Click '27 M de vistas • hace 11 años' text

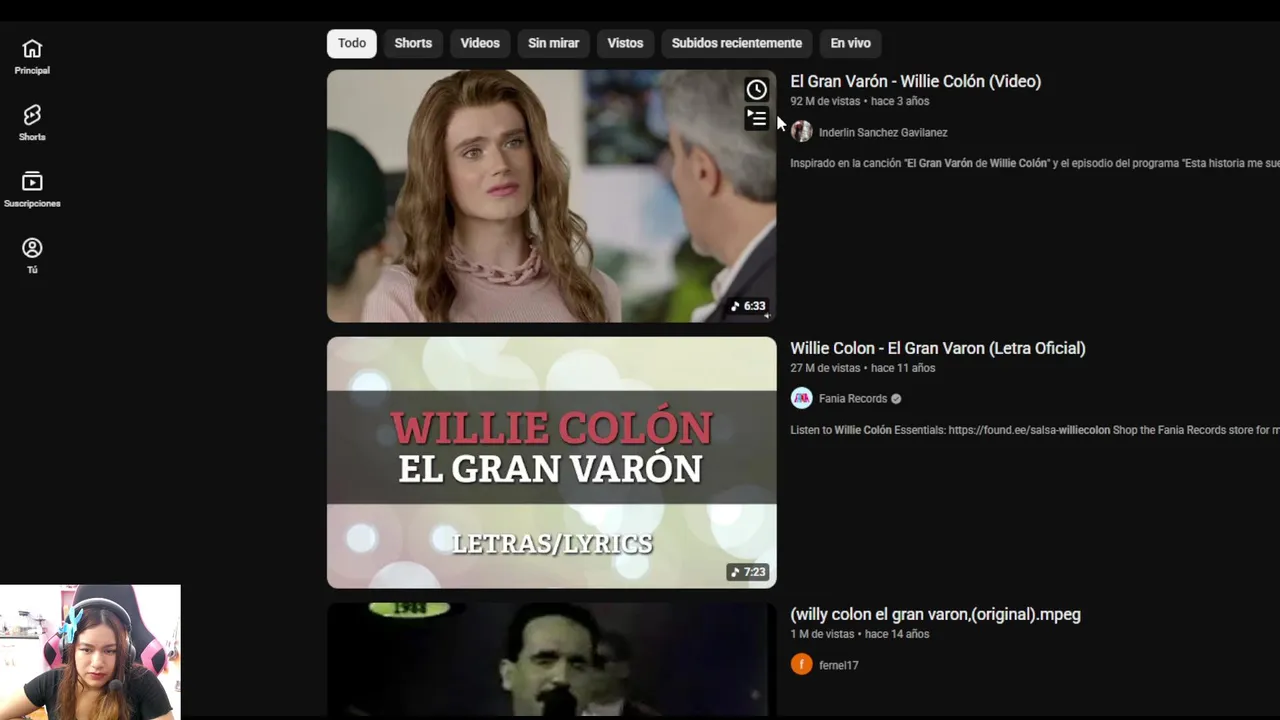point(863,368)
